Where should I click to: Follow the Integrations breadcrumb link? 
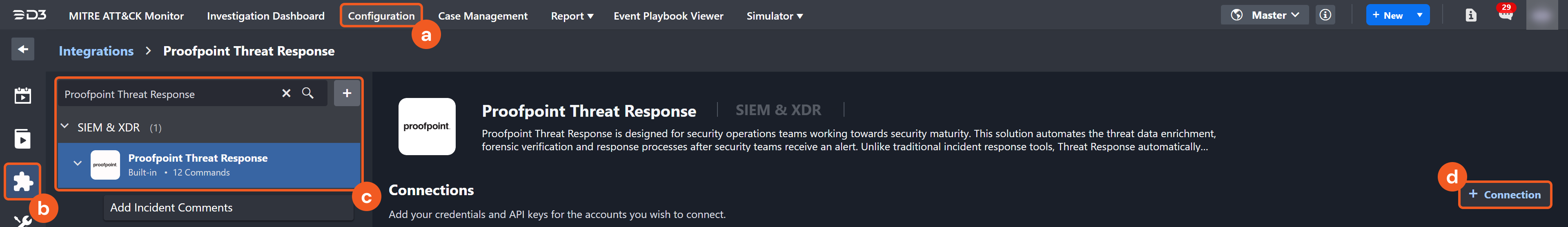click(96, 51)
